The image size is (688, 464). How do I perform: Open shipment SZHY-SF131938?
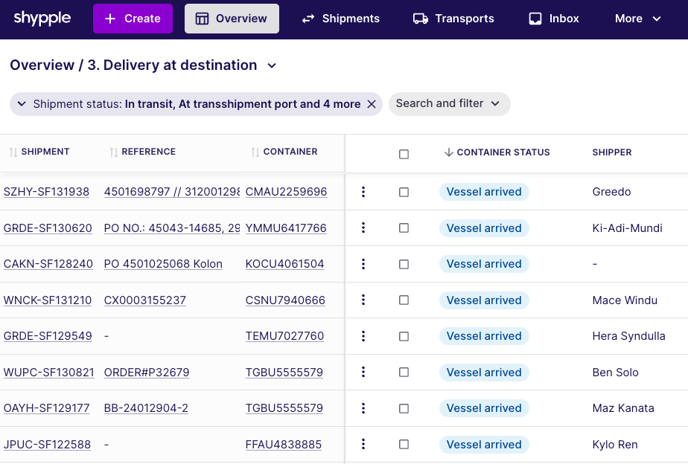(x=47, y=192)
